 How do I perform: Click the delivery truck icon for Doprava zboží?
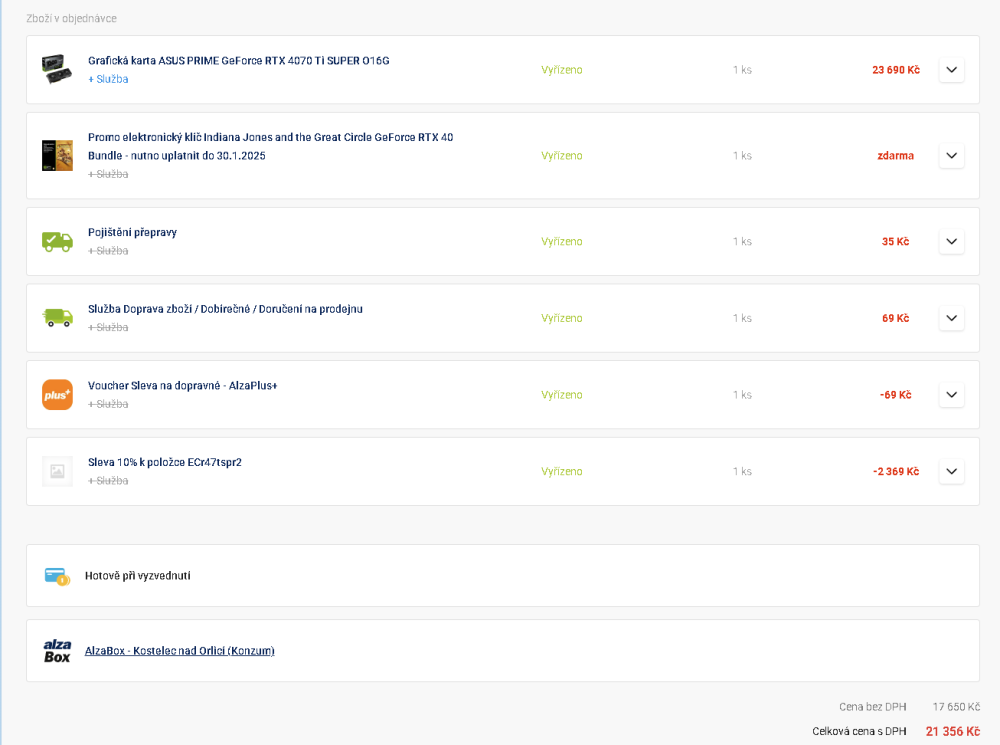57,317
